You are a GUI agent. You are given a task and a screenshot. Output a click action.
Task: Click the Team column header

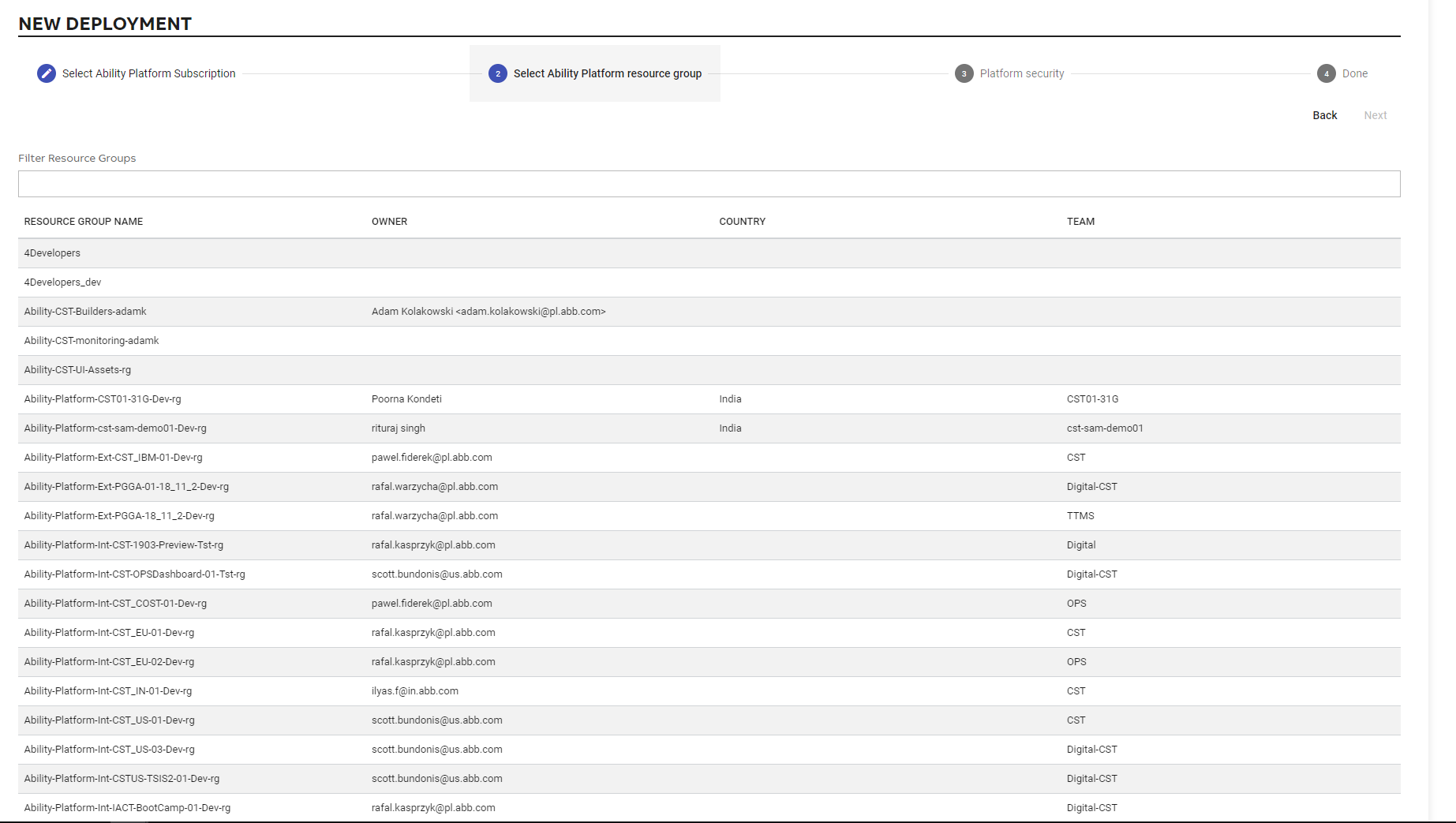(1081, 222)
